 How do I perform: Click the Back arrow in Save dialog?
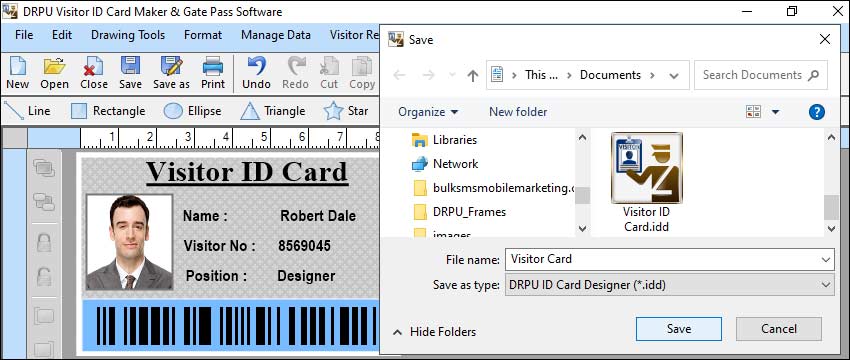(x=400, y=75)
